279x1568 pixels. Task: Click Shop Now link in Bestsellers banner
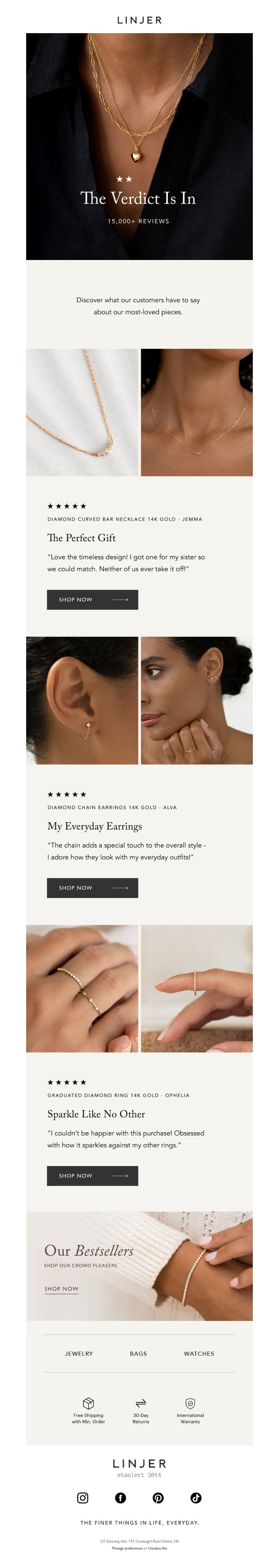61,1288
